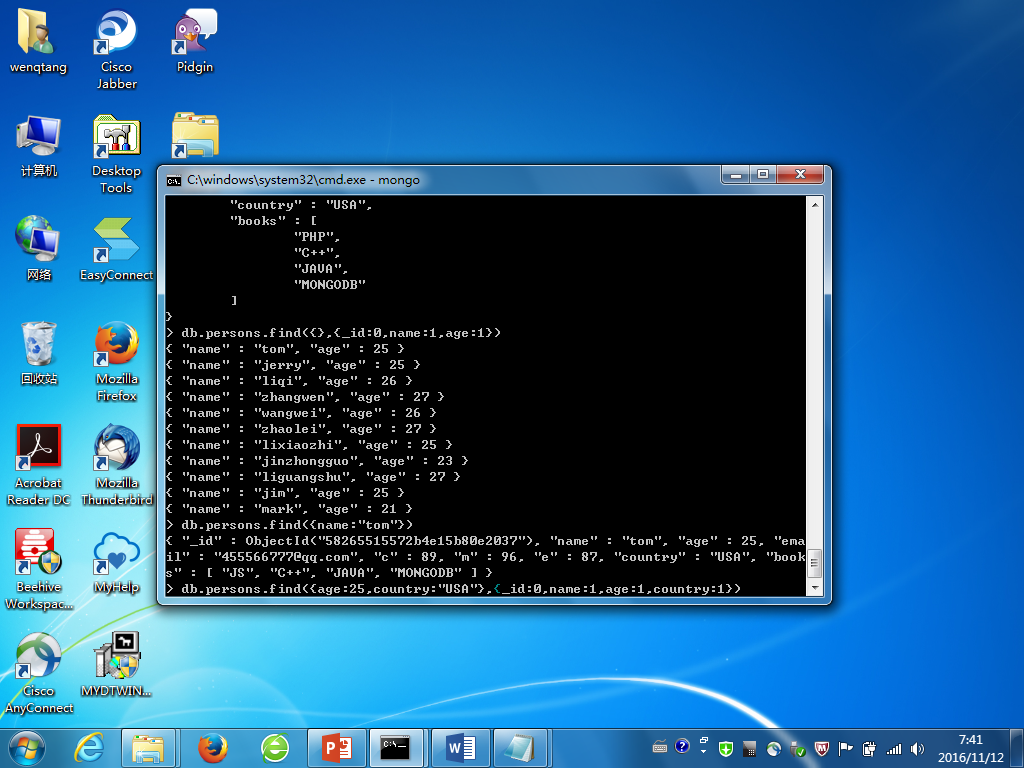Switch to Word in the taskbar
Image resolution: width=1024 pixels, height=768 pixels.
coord(461,747)
